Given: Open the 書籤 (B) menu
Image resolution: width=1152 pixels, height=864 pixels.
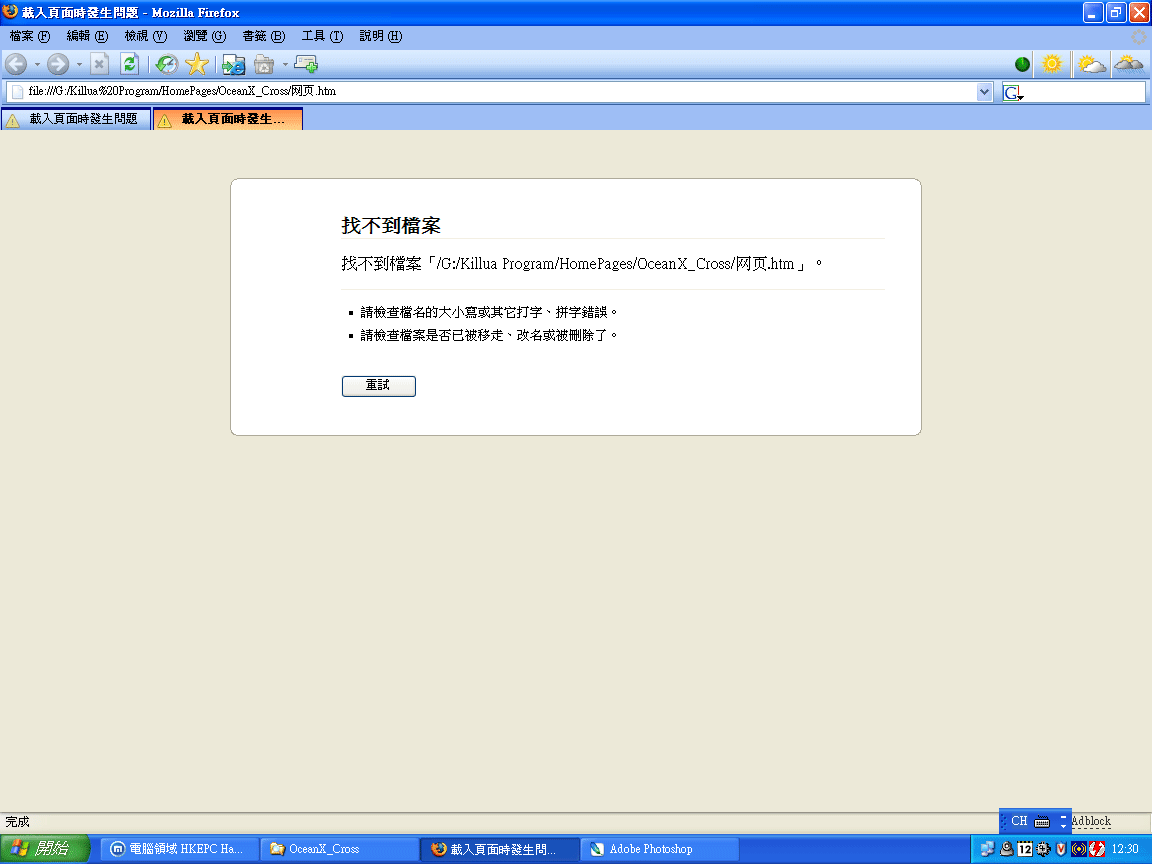Looking at the screenshot, I should click(x=263, y=36).
